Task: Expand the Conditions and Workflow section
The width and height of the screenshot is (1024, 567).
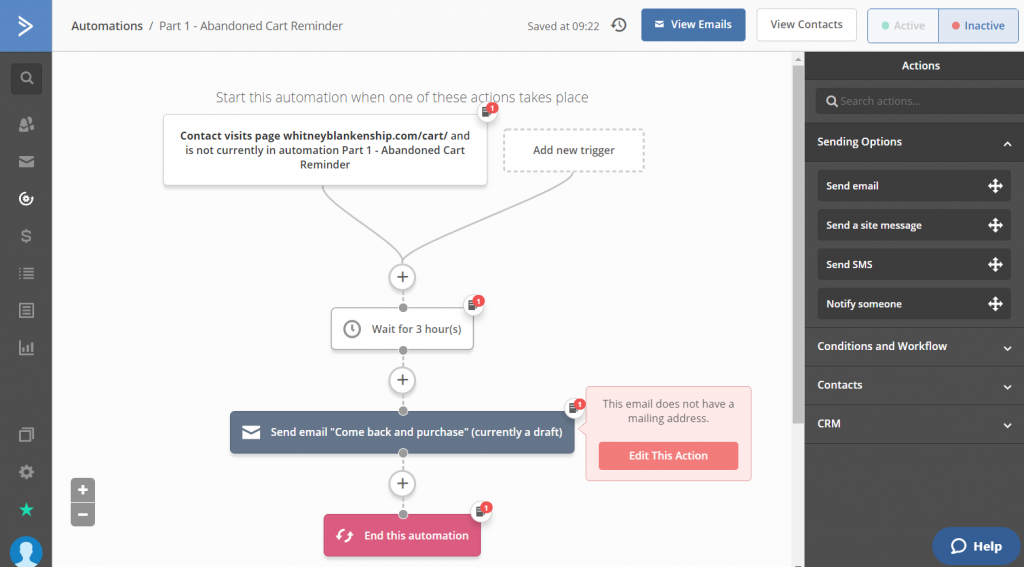Action: coord(1007,347)
